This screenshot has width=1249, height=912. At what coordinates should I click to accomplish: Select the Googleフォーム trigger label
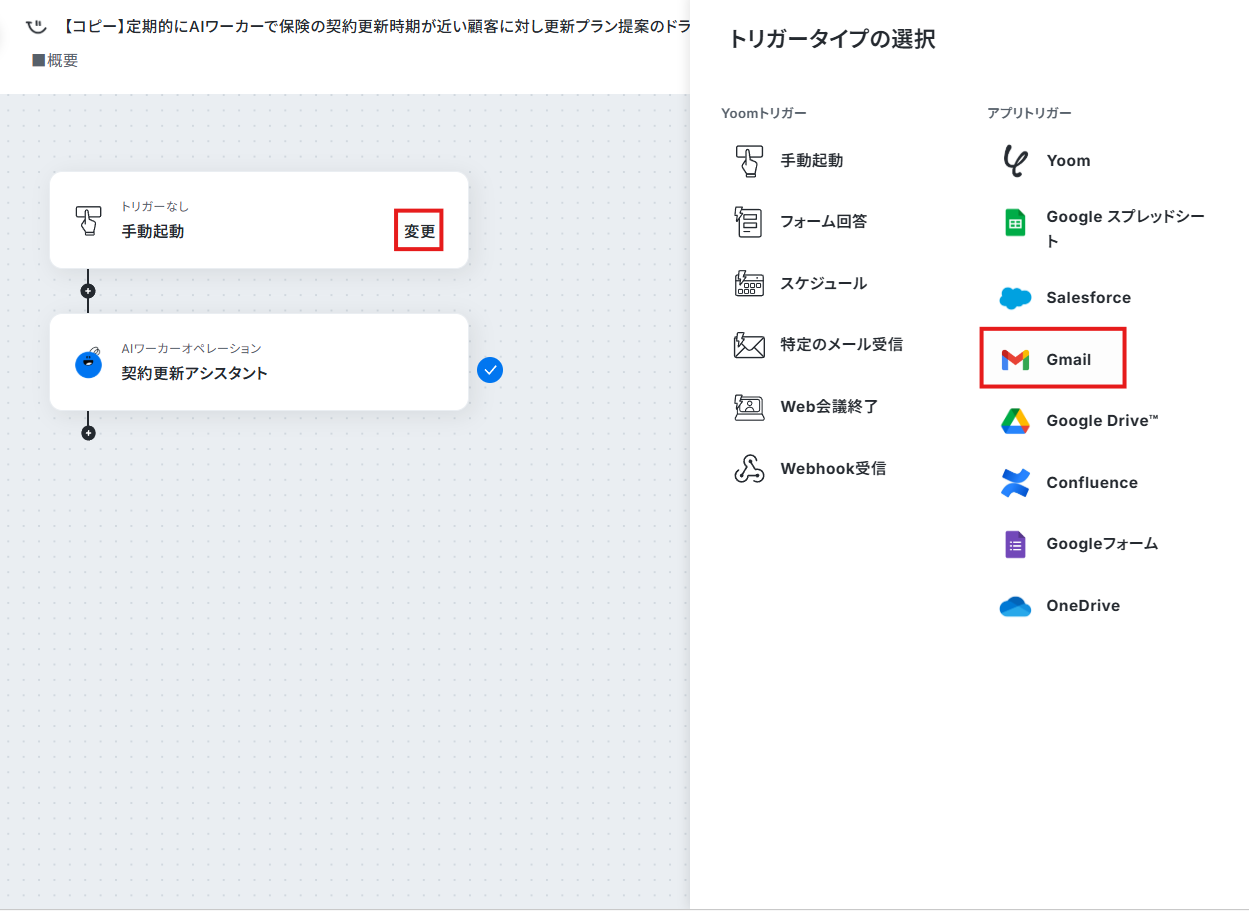[x=1102, y=544]
